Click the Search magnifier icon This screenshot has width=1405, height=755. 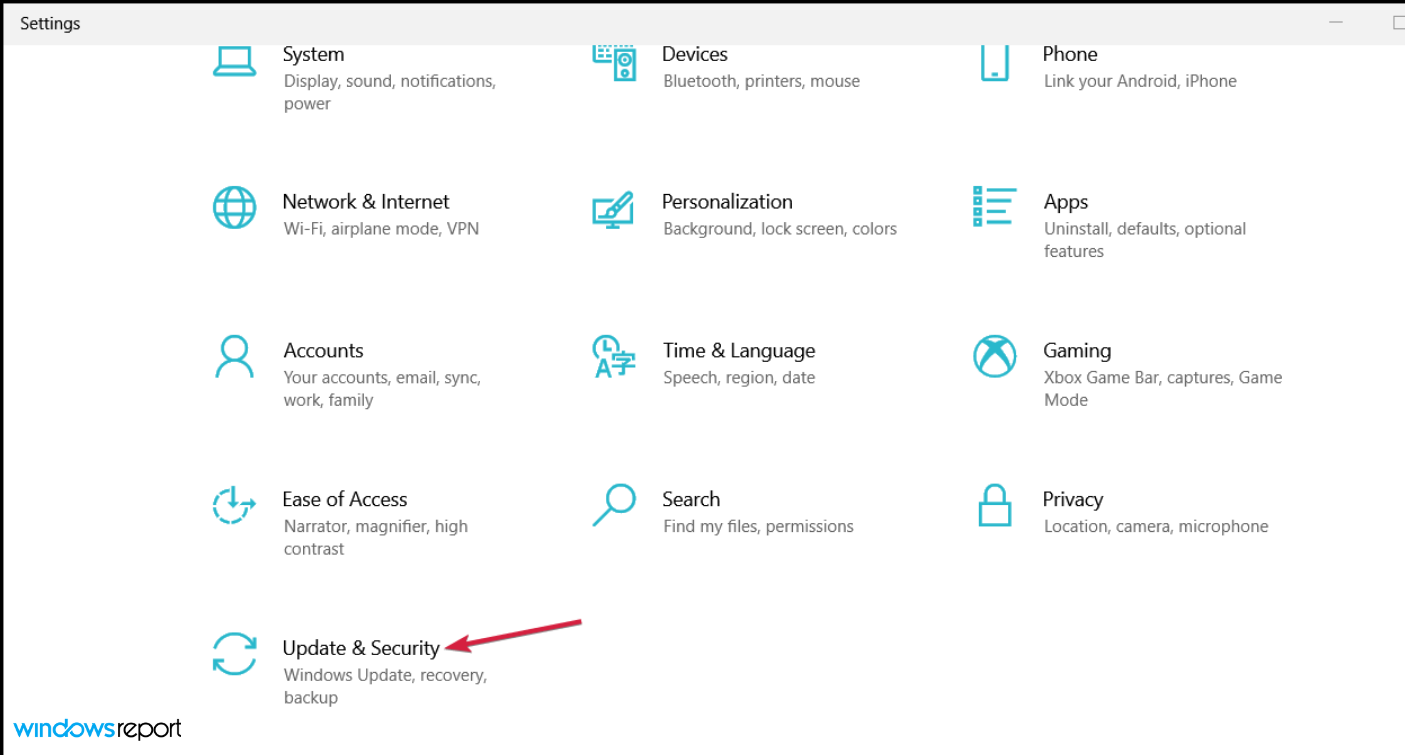point(614,505)
